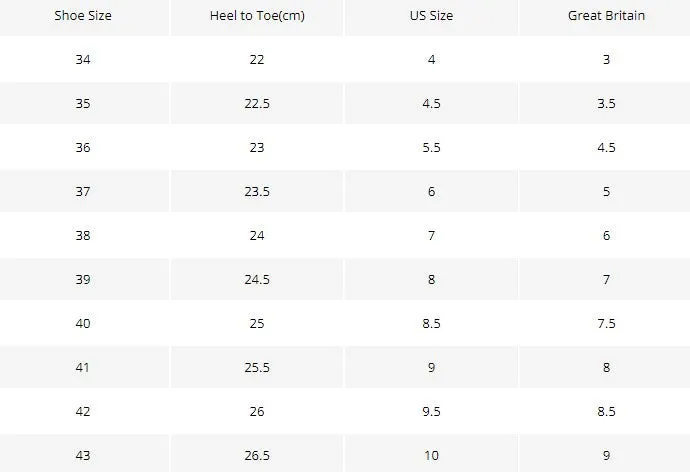The width and height of the screenshot is (690, 472).
Task: Click the 23.5 heel to toe value
Action: point(257,191)
